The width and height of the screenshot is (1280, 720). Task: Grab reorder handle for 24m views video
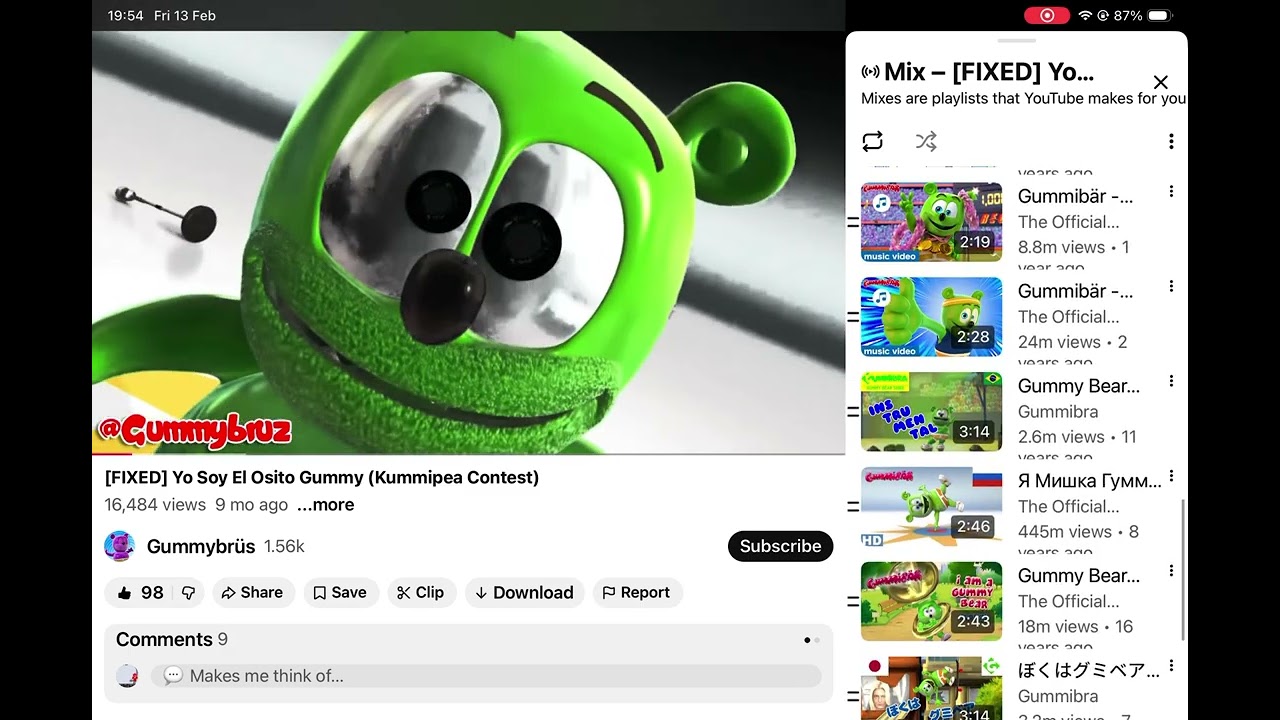853,317
